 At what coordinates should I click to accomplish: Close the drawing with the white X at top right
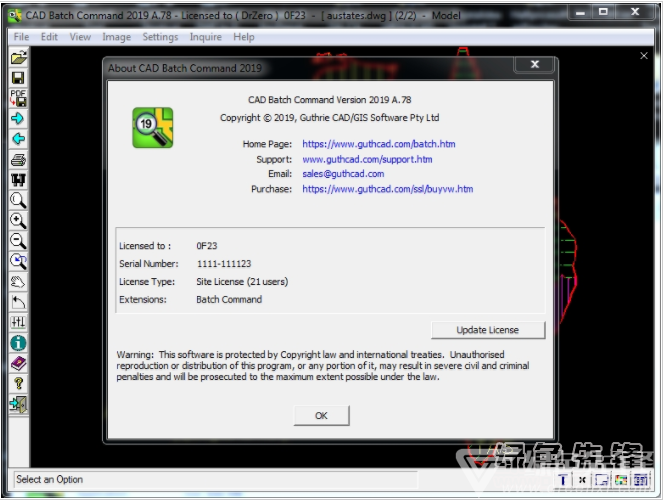(644, 56)
